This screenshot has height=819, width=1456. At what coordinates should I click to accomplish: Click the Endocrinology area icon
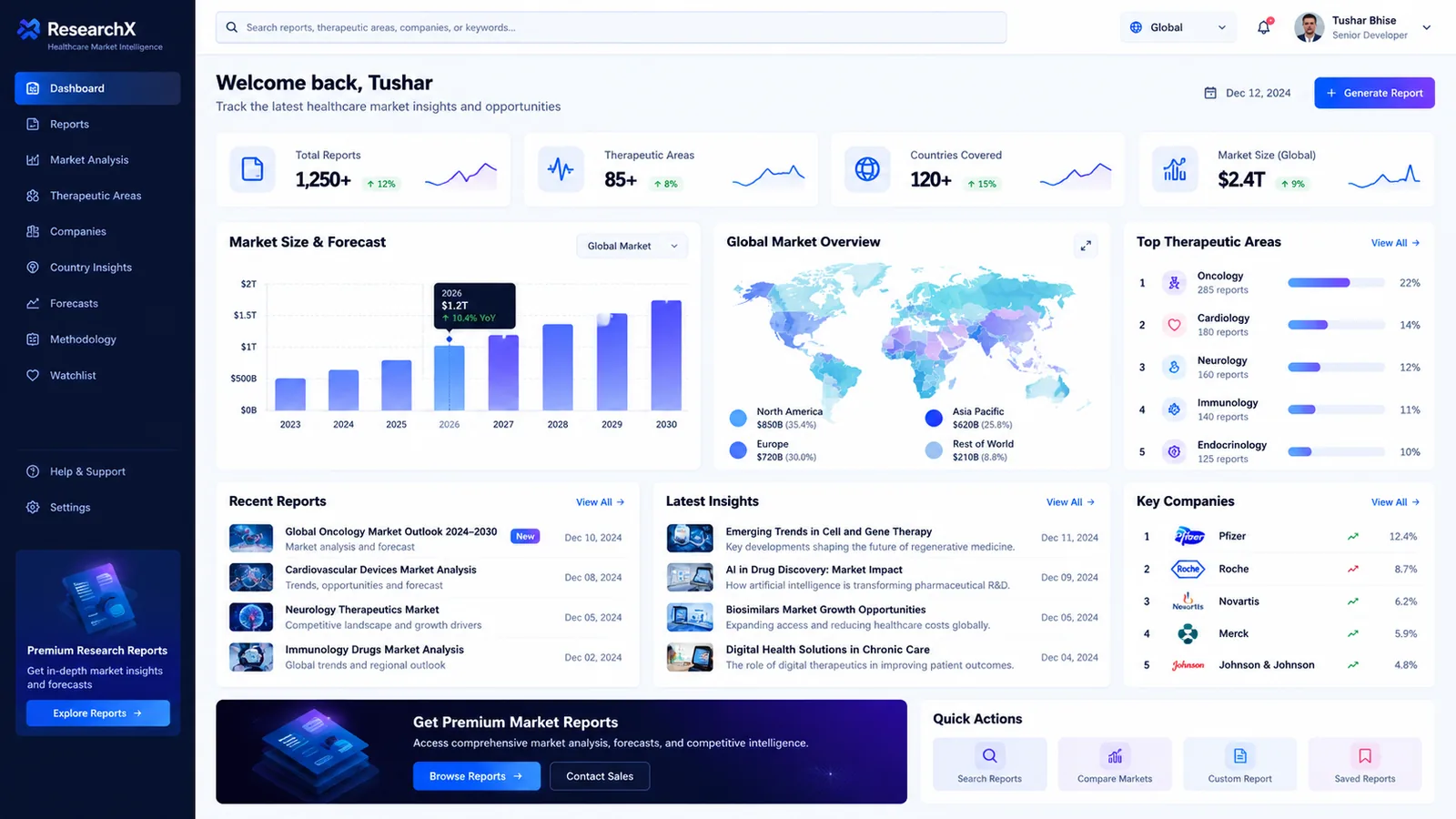[1174, 451]
